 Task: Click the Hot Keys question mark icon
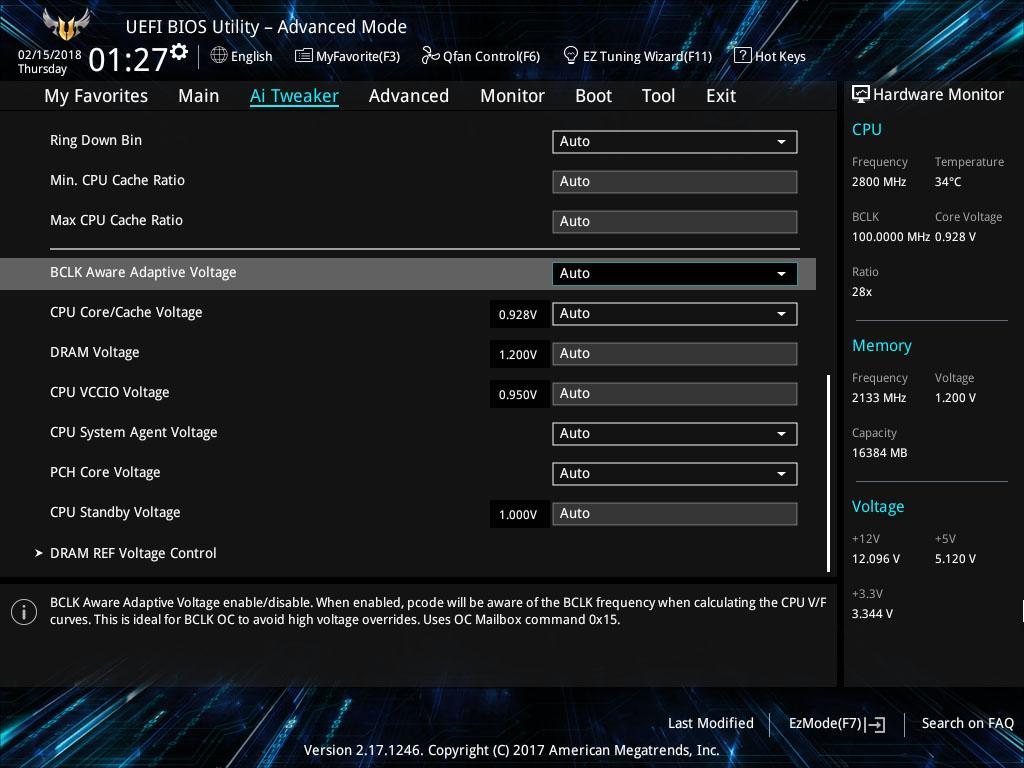pos(743,56)
